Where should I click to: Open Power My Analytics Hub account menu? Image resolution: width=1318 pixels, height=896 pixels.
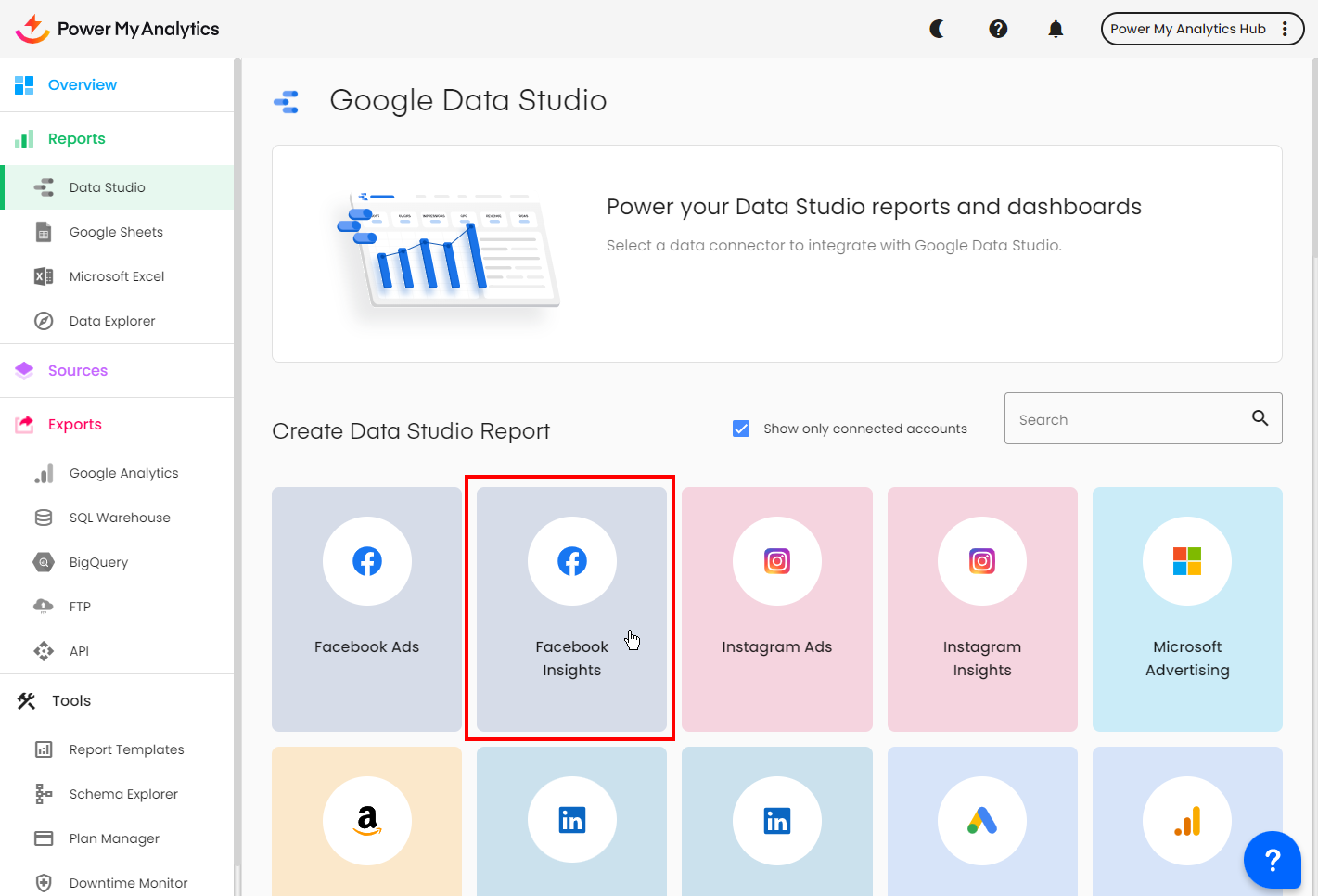click(x=1201, y=29)
